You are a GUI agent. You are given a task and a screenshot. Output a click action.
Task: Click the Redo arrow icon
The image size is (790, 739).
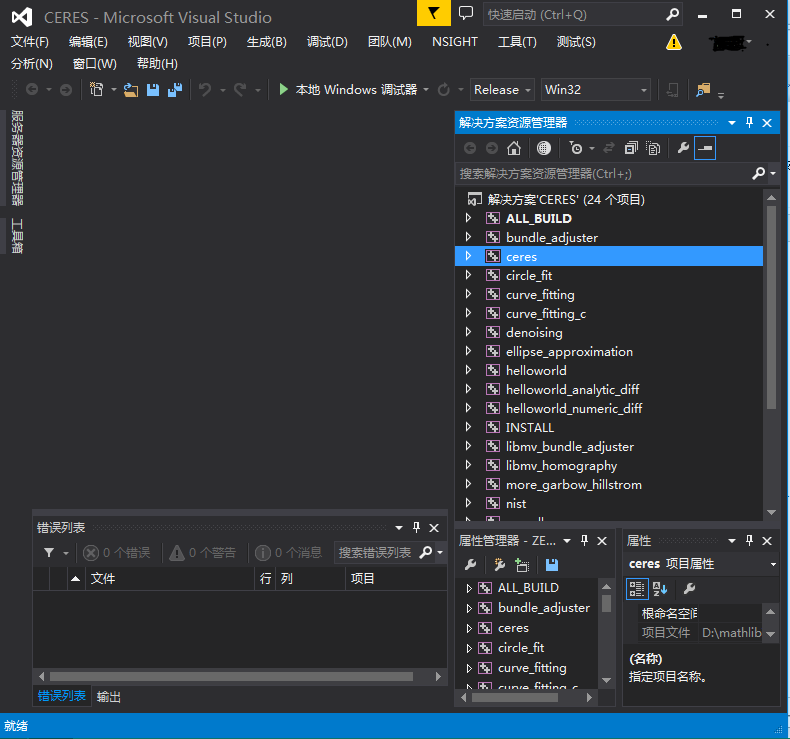tap(240, 90)
